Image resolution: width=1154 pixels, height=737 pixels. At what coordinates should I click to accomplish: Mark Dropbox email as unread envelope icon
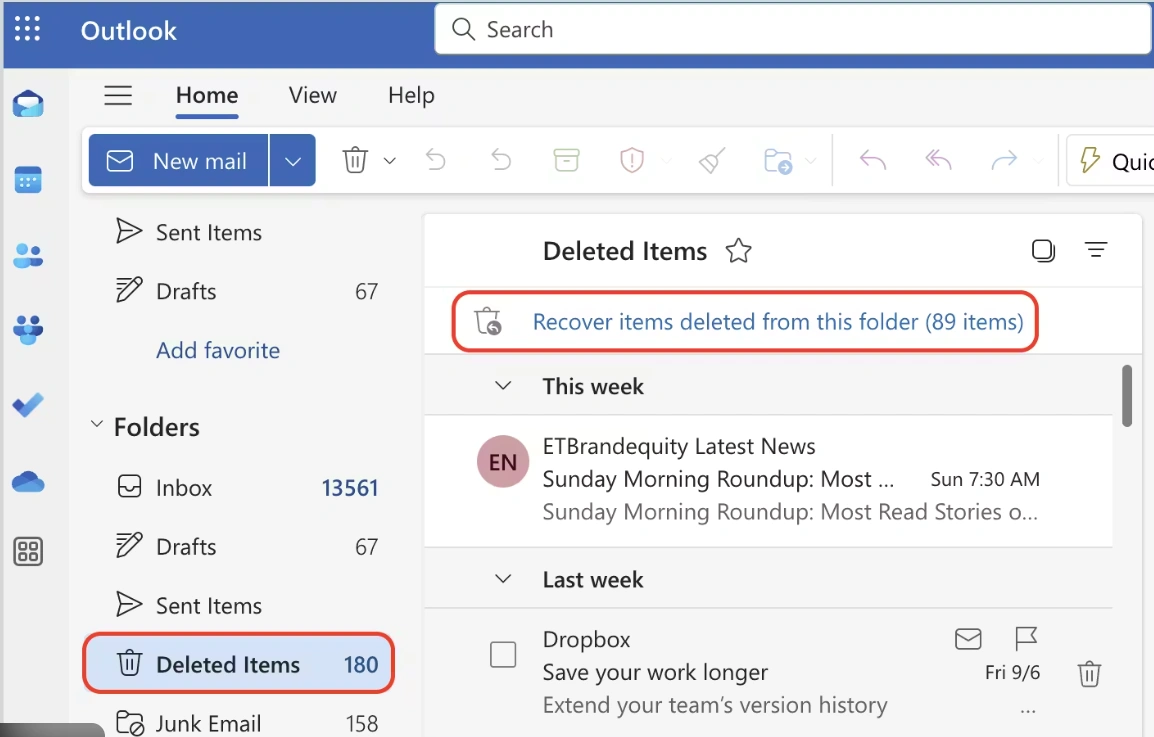coord(968,638)
